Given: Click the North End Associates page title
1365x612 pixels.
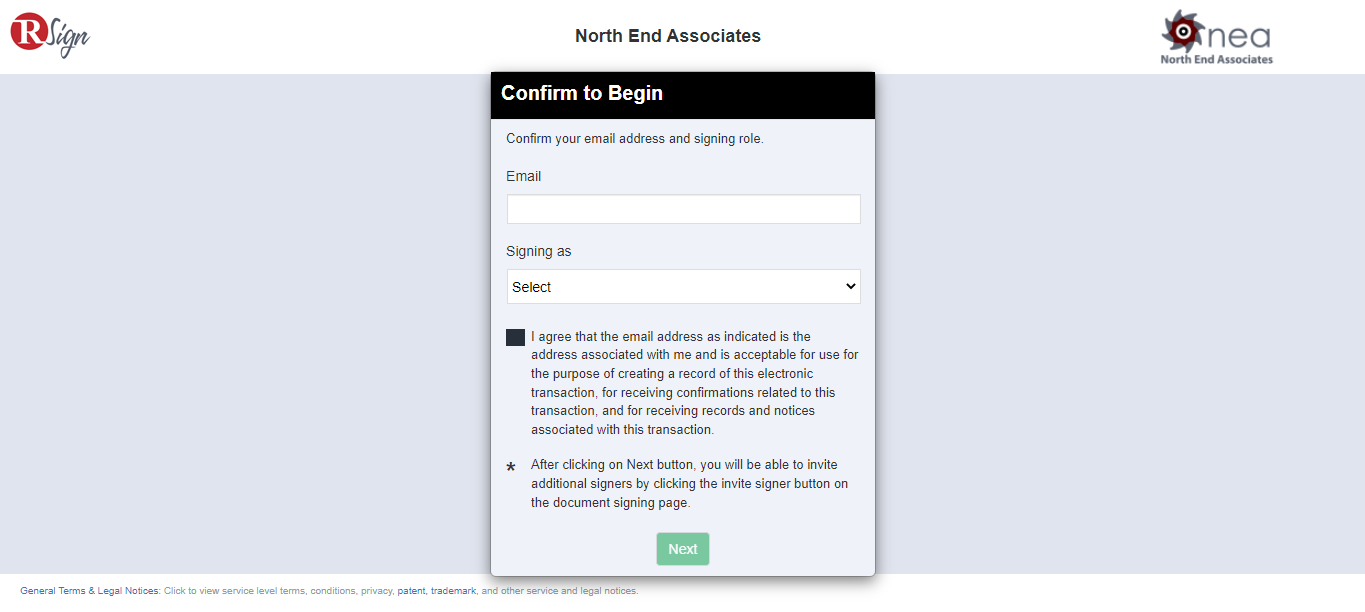Looking at the screenshot, I should [668, 36].
